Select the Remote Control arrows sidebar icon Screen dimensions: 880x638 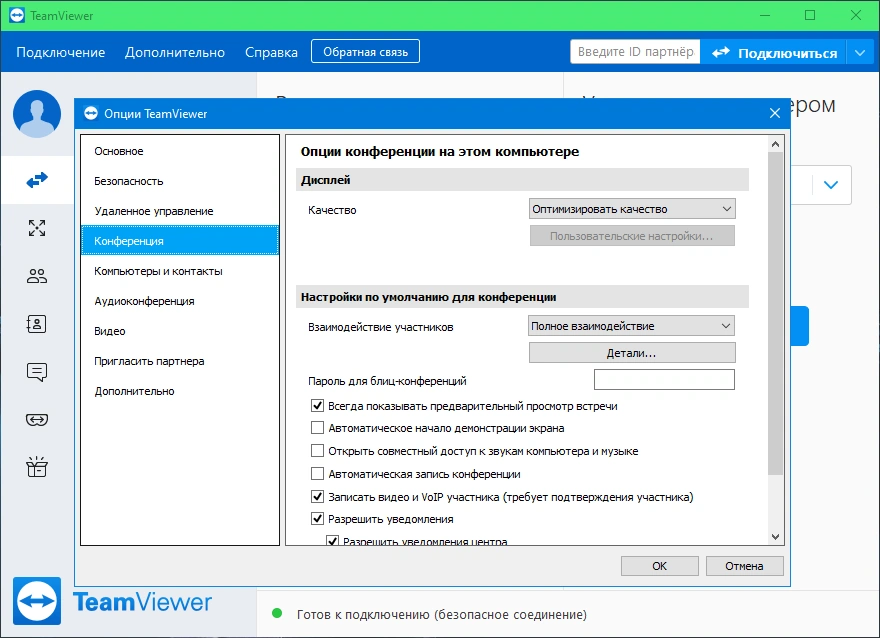(x=37, y=180)
